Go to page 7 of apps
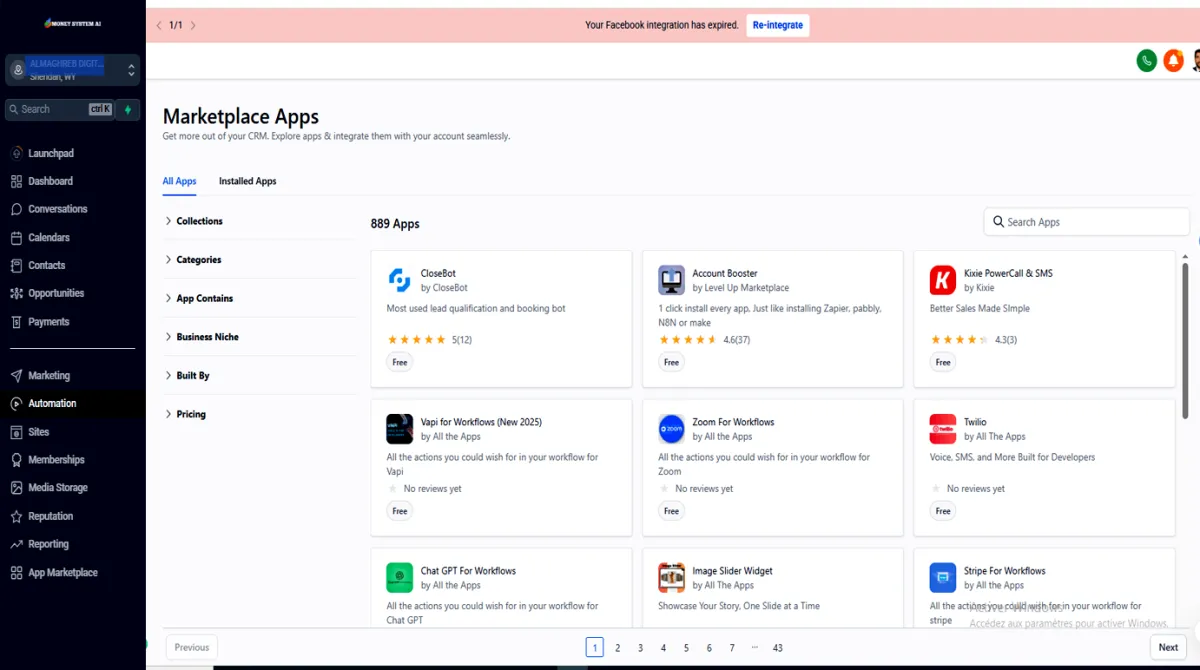Screen dimensions: 1200x670 732,647
